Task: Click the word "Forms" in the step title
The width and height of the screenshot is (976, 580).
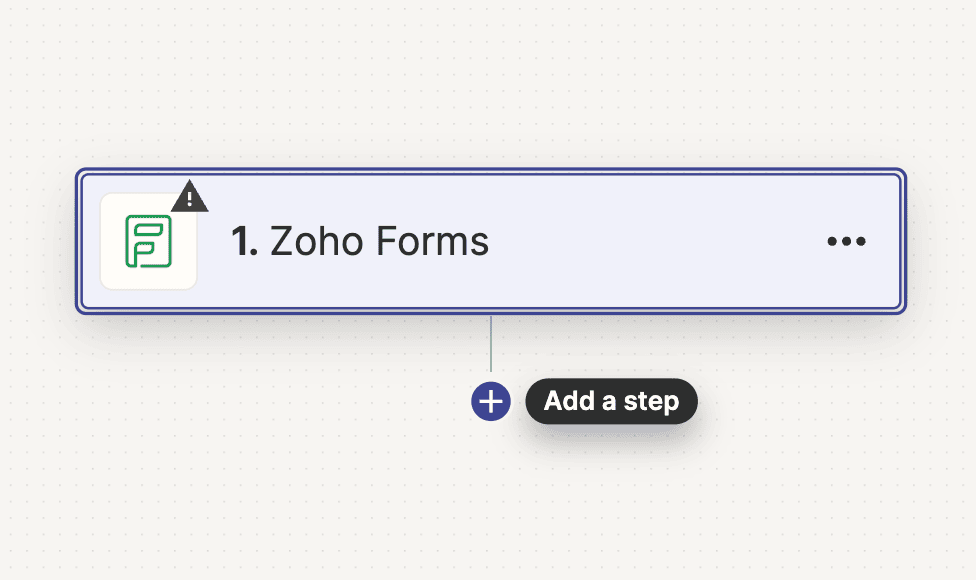Action: pos(435,241)
